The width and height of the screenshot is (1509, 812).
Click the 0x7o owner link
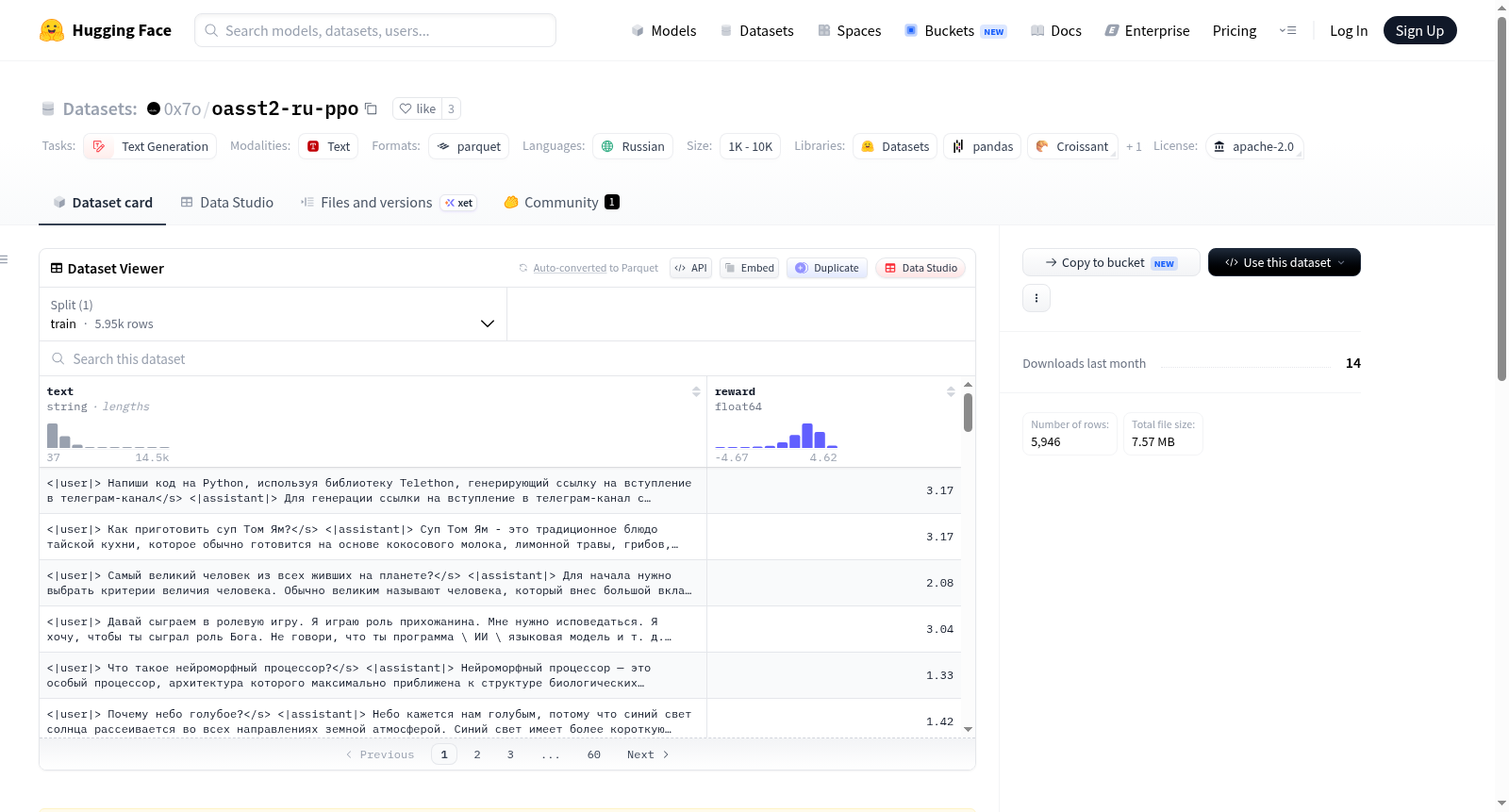click(x=182, y=108)
